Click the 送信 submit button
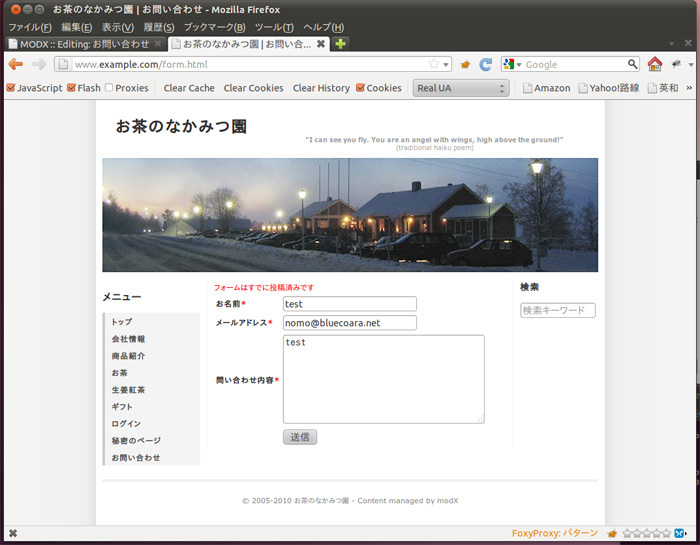The height and width of the screenshot is (545, 700). [x=300, y=437]
